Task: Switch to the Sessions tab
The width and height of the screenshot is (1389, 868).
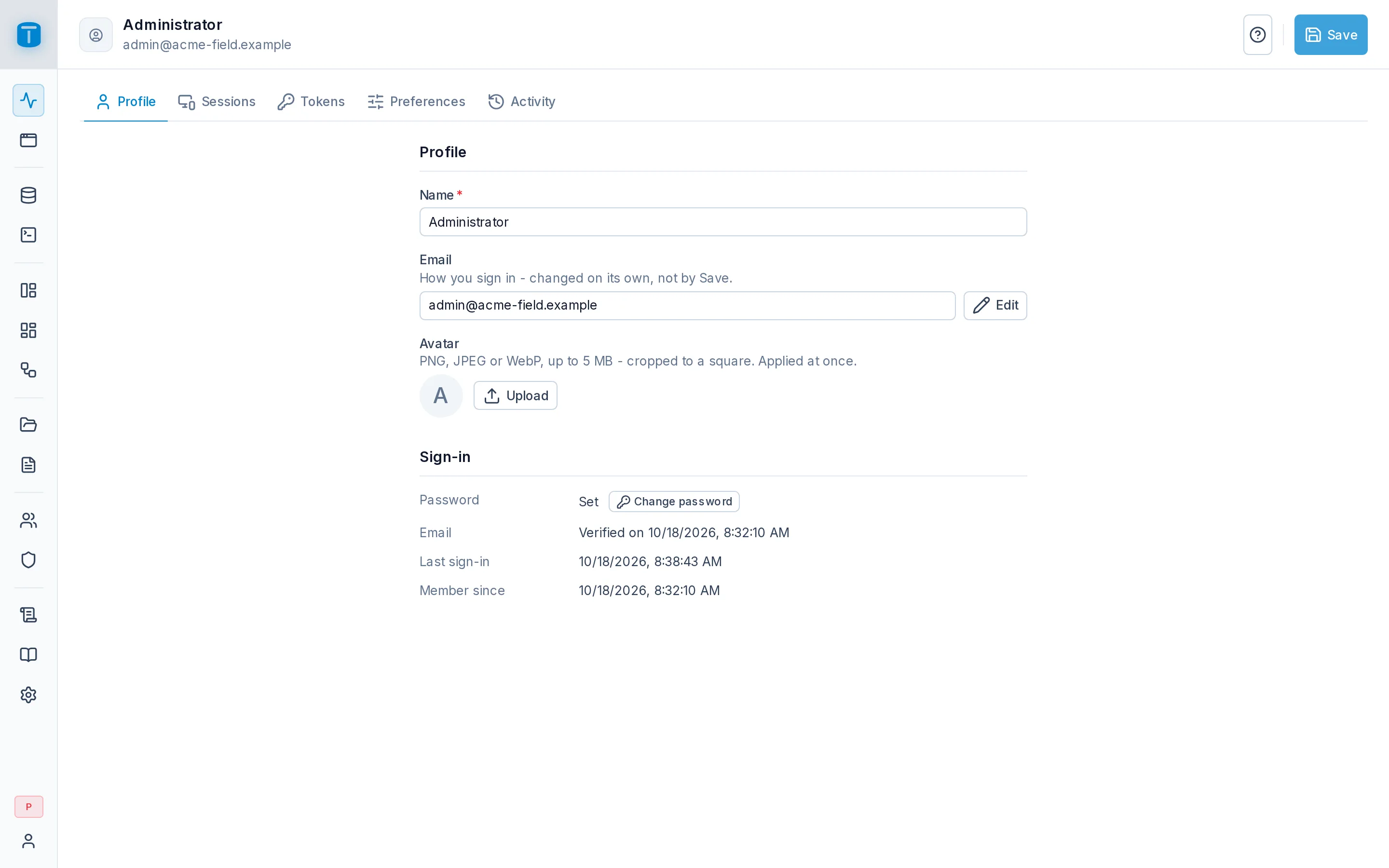Action: [x=217, y=102]
